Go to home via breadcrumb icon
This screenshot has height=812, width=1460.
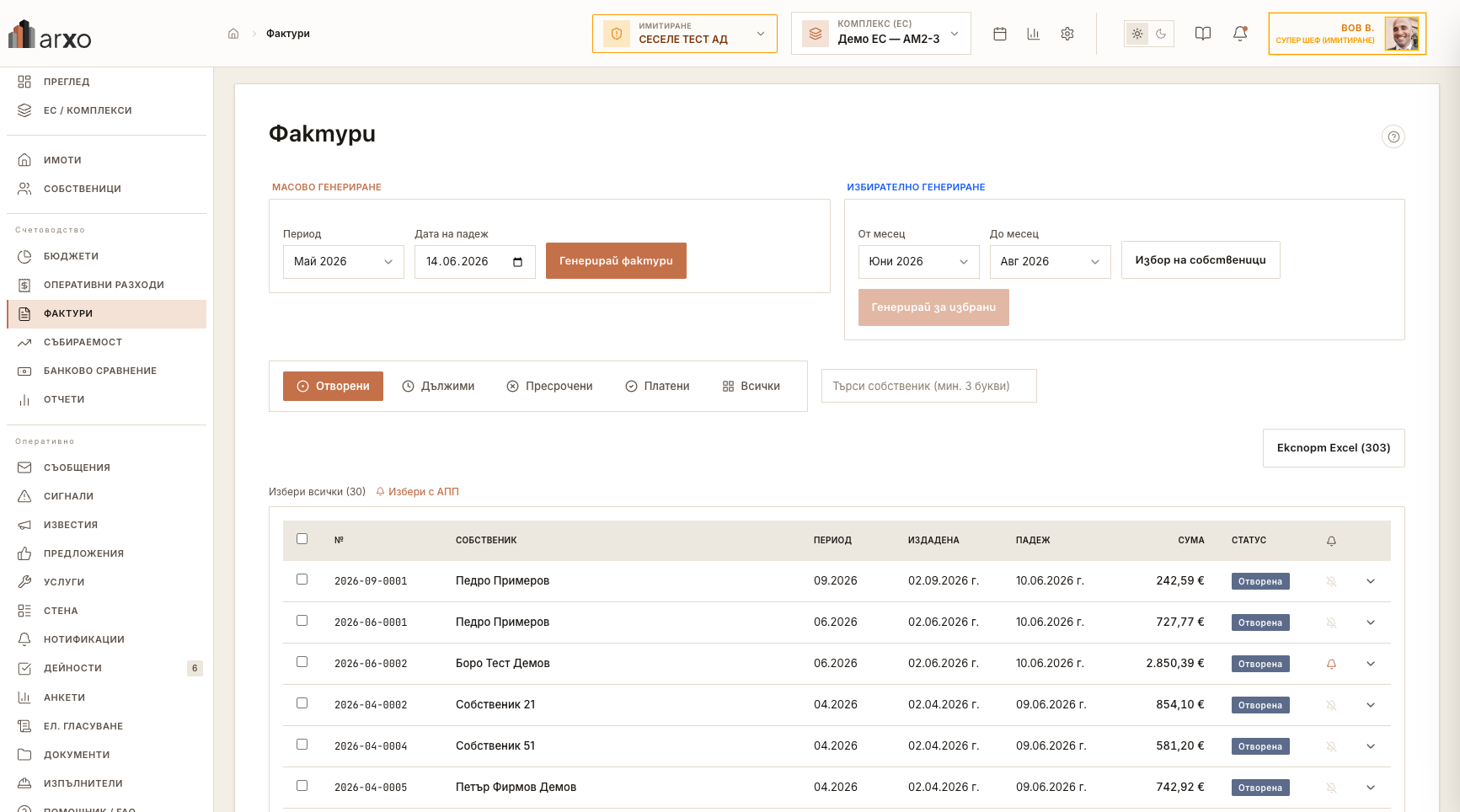tap(233, 34)
